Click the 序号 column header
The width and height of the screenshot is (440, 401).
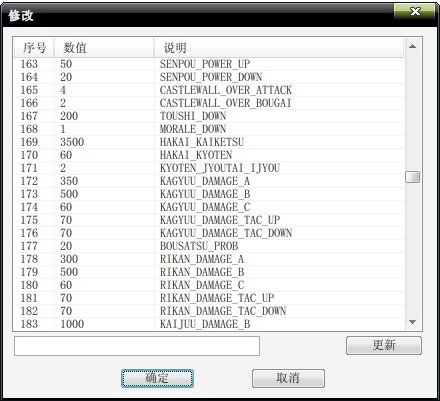[34, 48]
